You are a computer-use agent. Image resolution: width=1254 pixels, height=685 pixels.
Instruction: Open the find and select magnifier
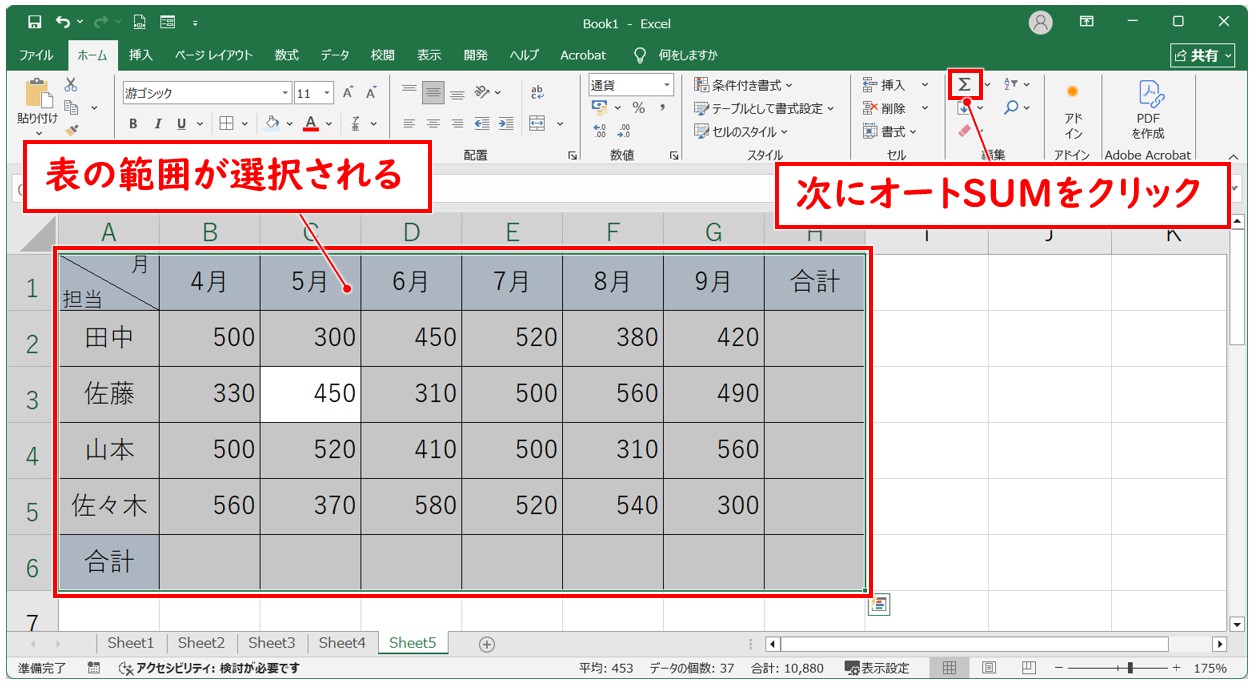click(1012, 107)
